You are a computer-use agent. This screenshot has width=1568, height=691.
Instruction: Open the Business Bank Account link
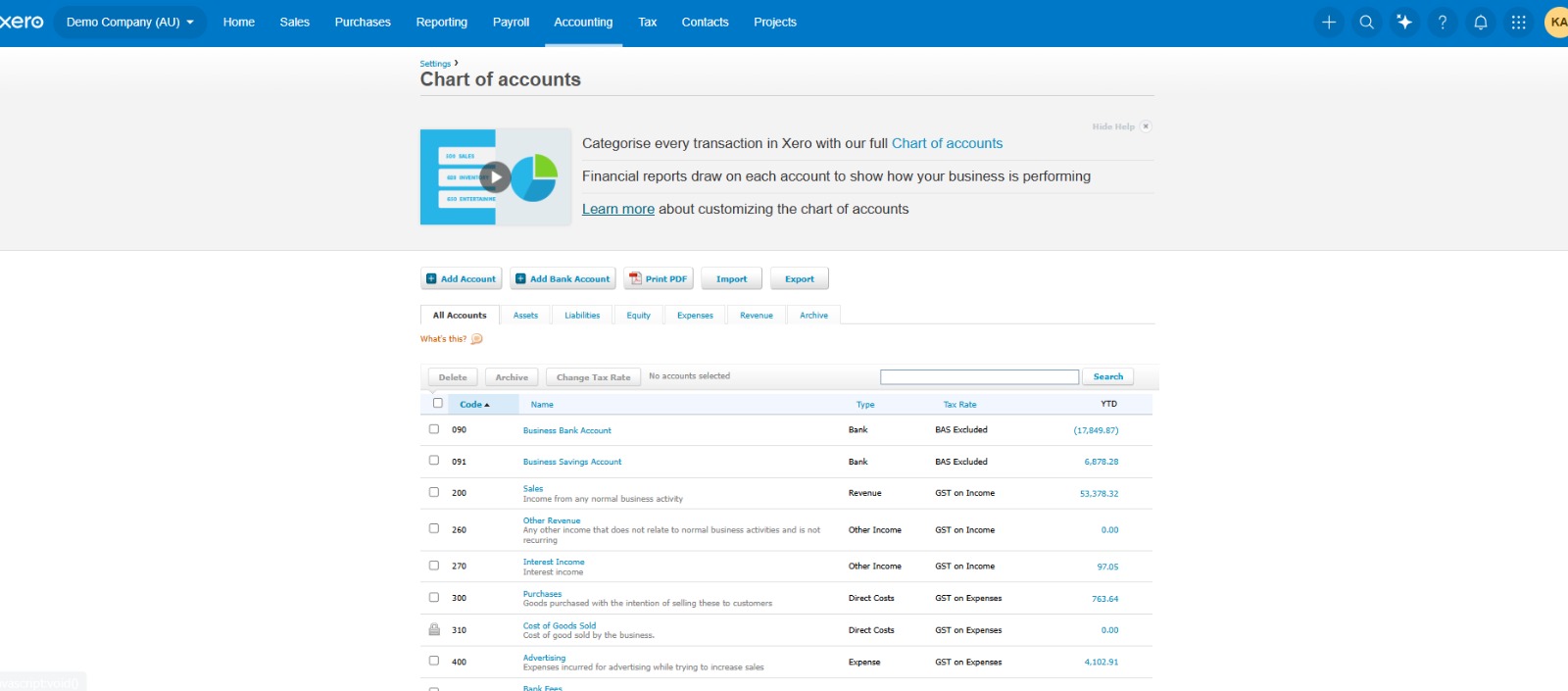pyautogui.click(x=566, y=430)
